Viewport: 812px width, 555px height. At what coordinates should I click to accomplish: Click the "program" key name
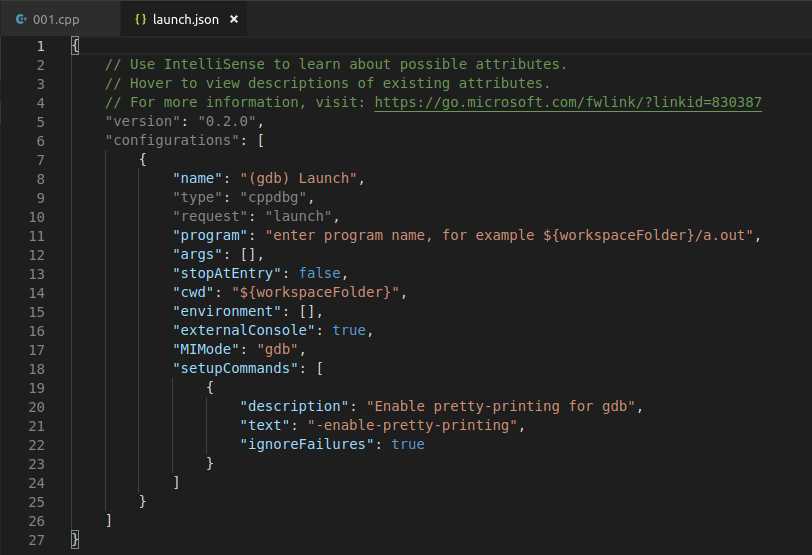[x=210, y=236]
